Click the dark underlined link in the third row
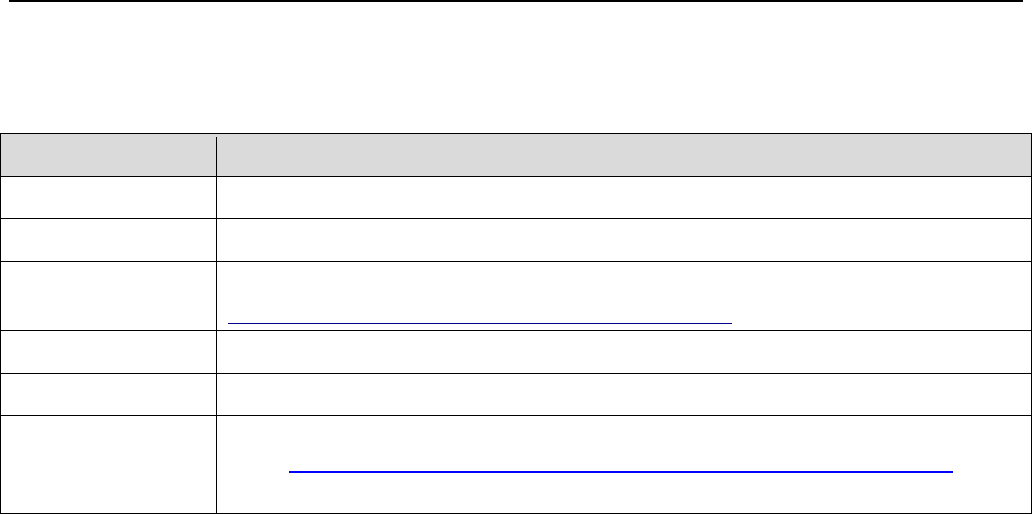This screenshot has height=514, width=1032. click(480, 323)
